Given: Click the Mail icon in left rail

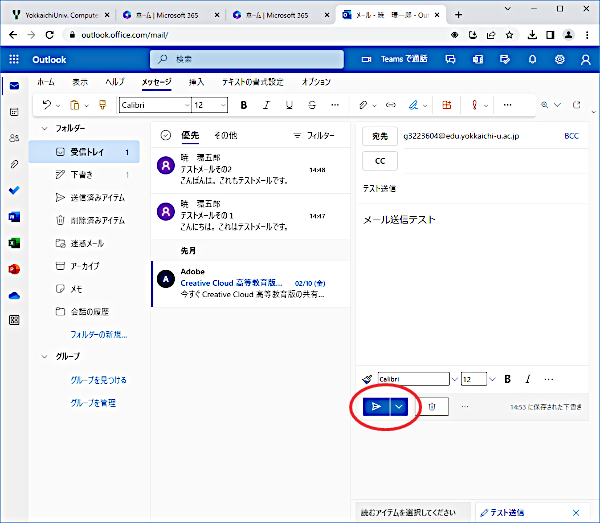Looking at the screenshot, I should coord(14,85).
